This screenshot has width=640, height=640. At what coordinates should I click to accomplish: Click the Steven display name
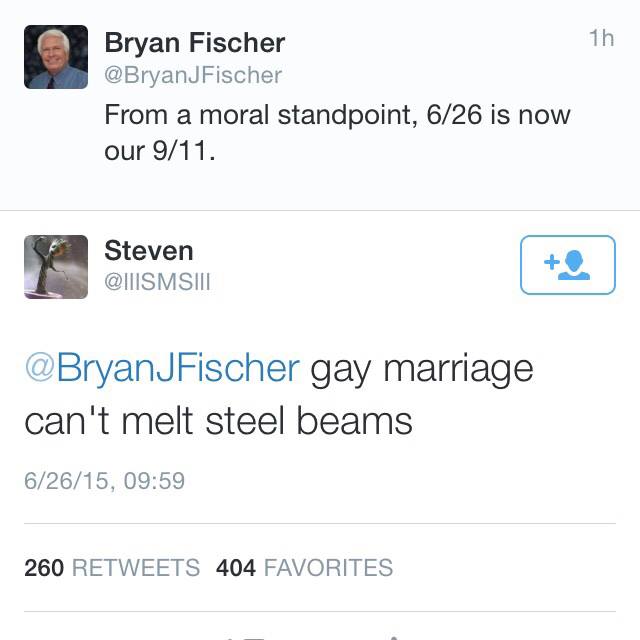[x=149, y=250]
